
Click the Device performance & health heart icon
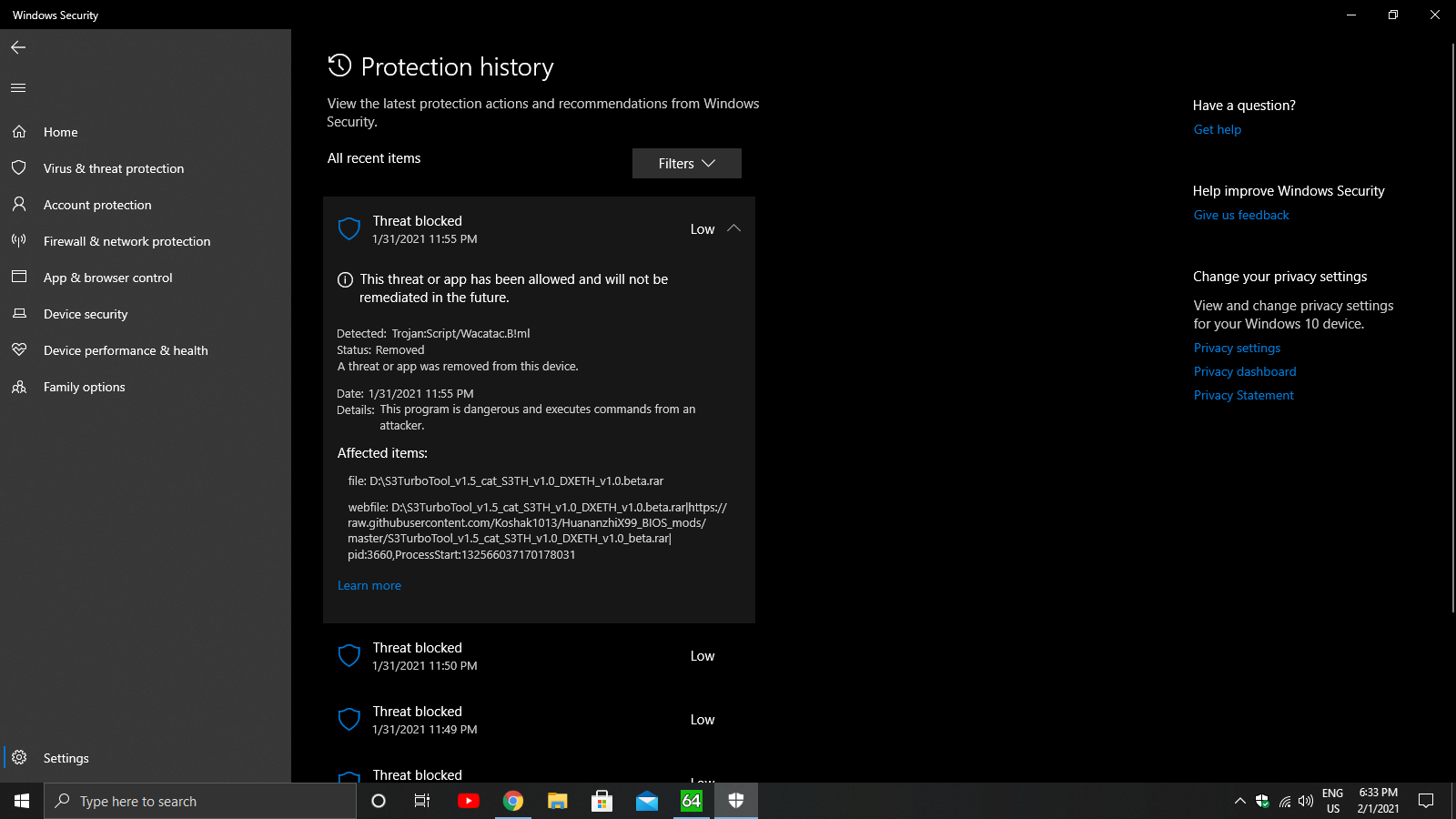click(x=19, y=350)
